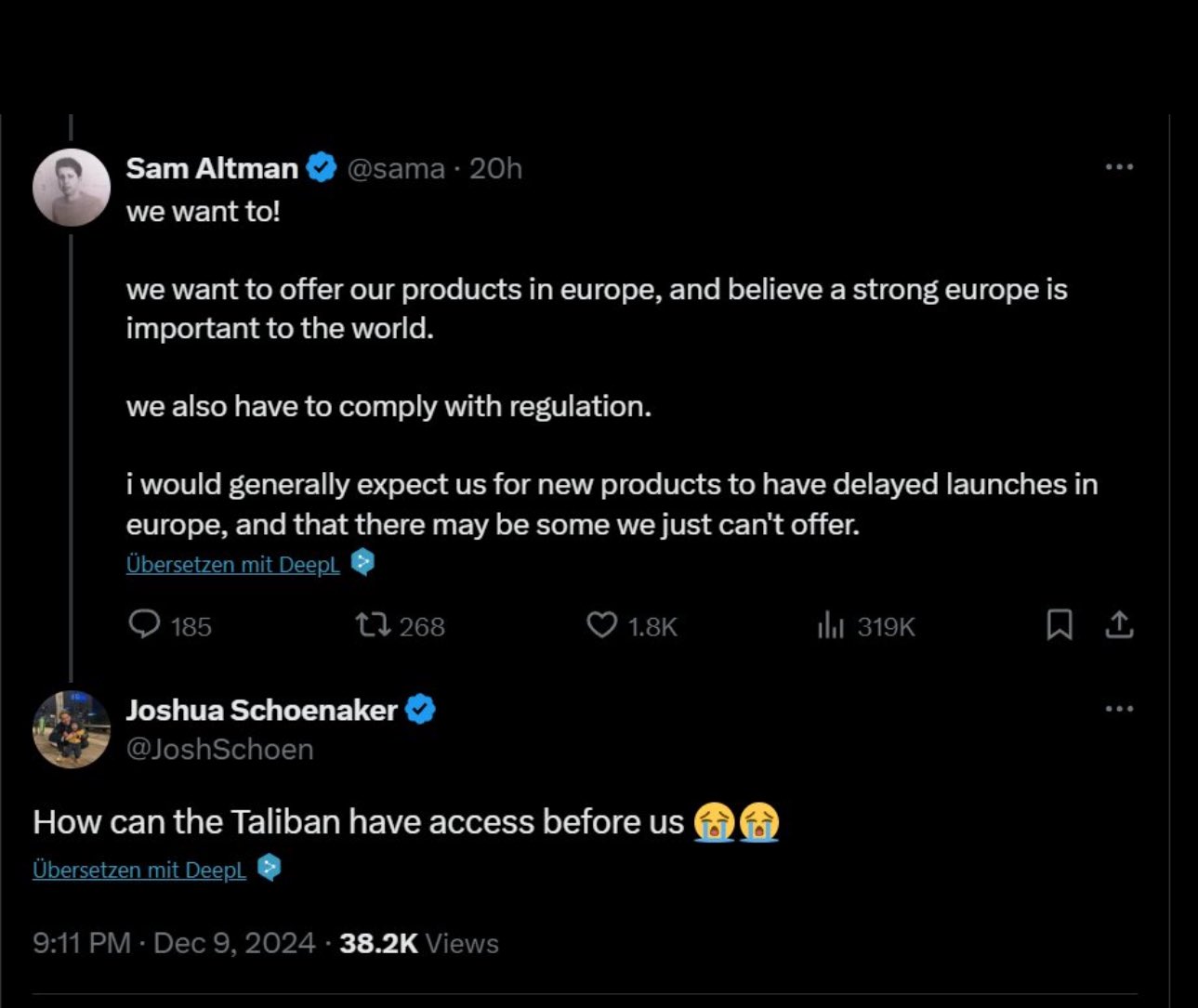Open the more options menu on Joshua Schoenaker's tweet
Screen dimensions: 1198x1008
click(x=1119, y=709)
